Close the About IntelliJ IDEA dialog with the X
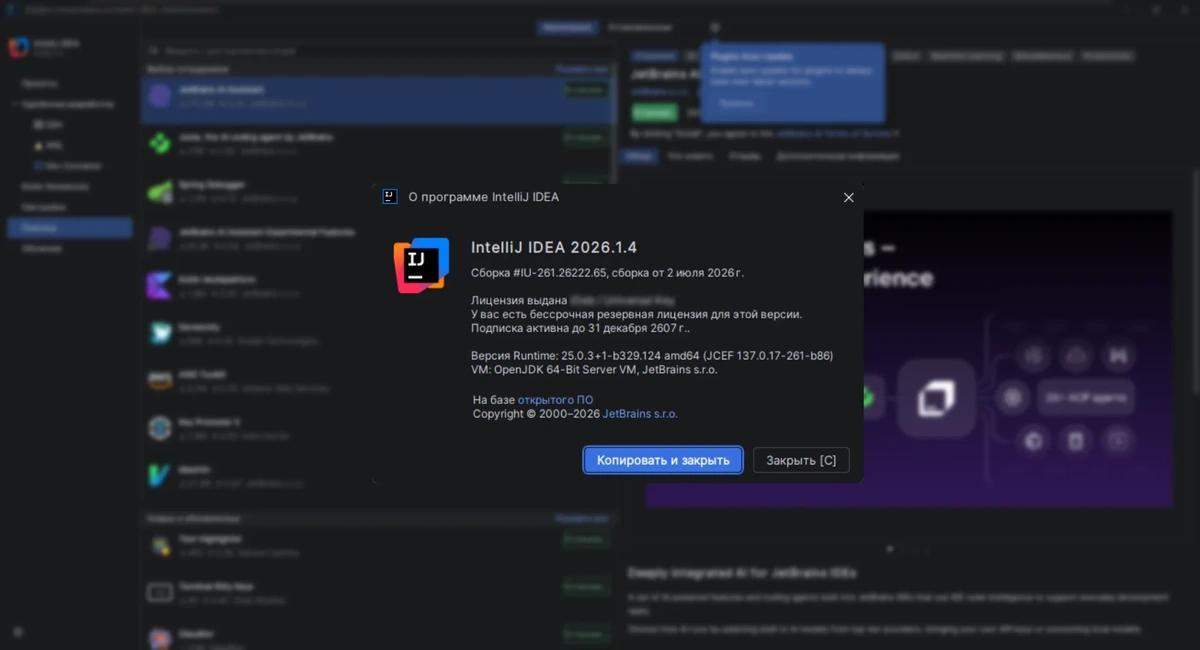The width and height of the screenshot is (1200, 650). point(848,197)
